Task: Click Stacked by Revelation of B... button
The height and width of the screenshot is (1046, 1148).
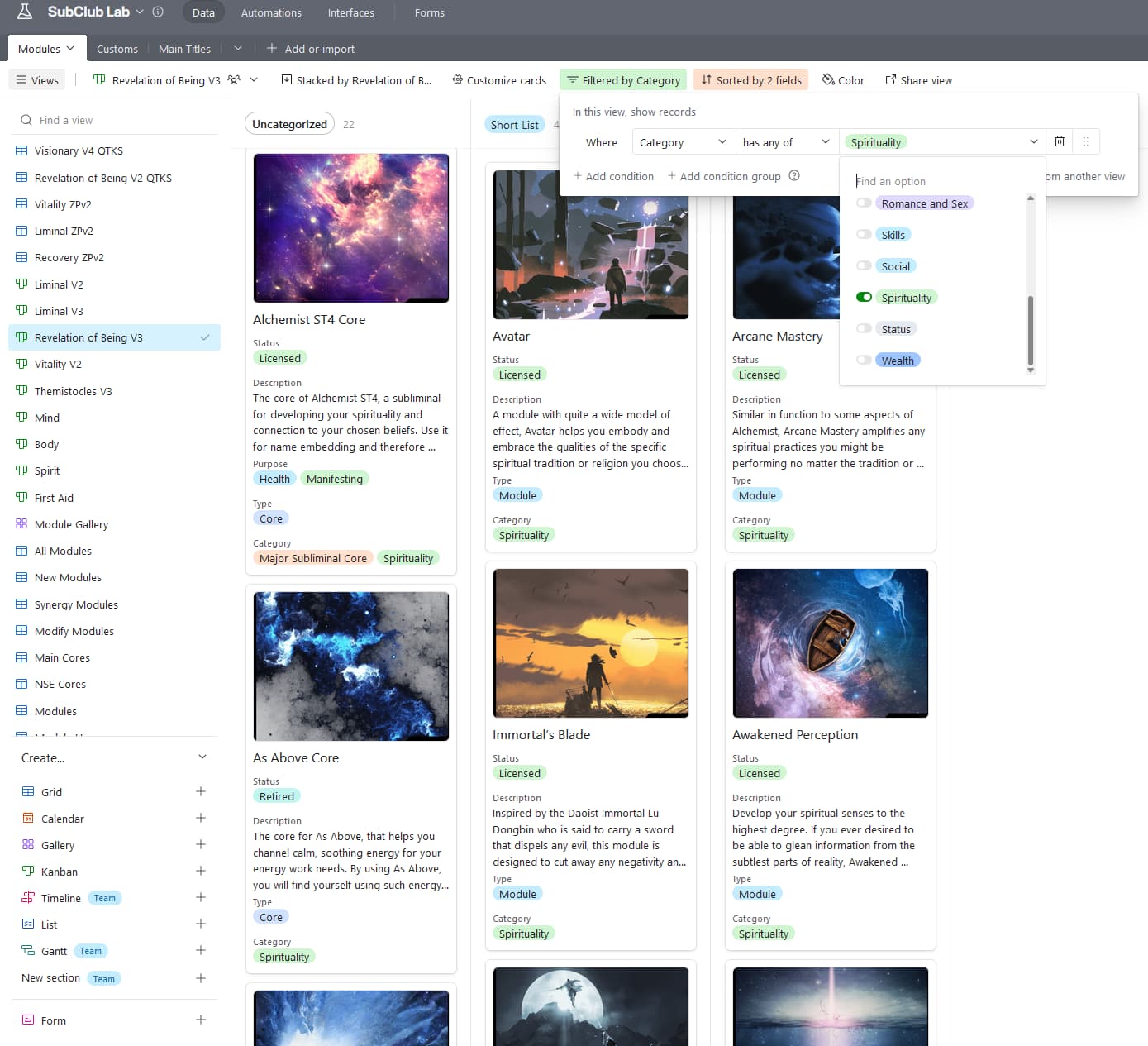Action: [356, 80]
